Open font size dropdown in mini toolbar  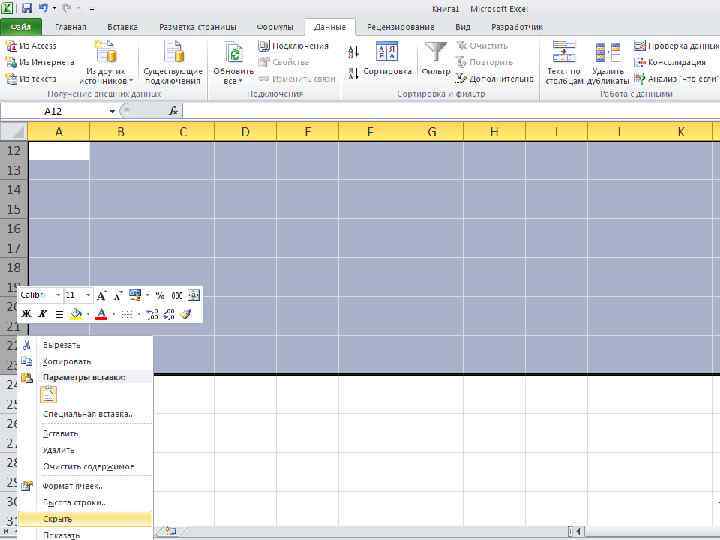88,295
